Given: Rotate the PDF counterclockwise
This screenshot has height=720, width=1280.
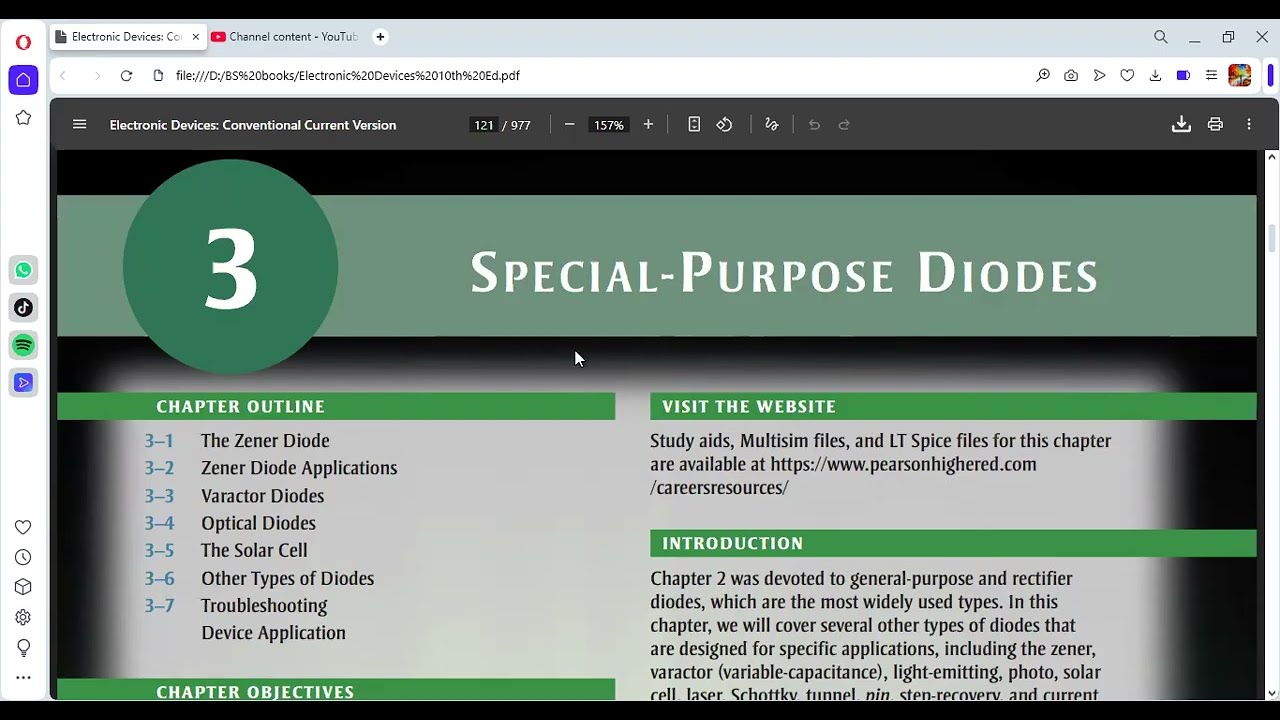Looking at the screenshot, I should [725, 125].
